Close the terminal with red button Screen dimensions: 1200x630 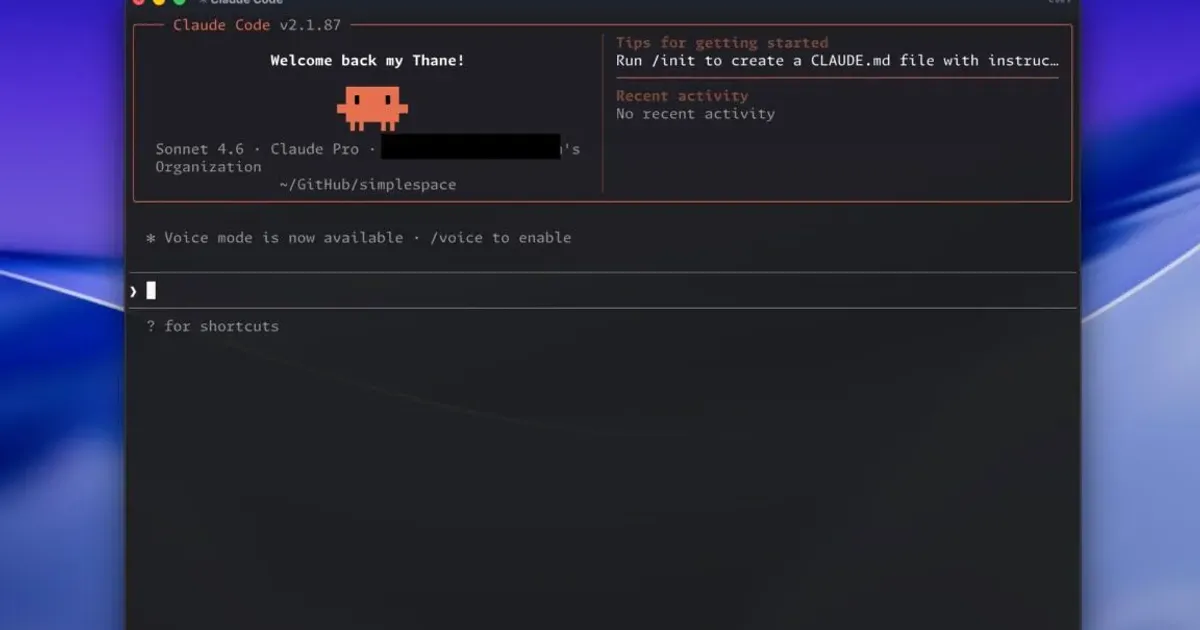point(139,2)
